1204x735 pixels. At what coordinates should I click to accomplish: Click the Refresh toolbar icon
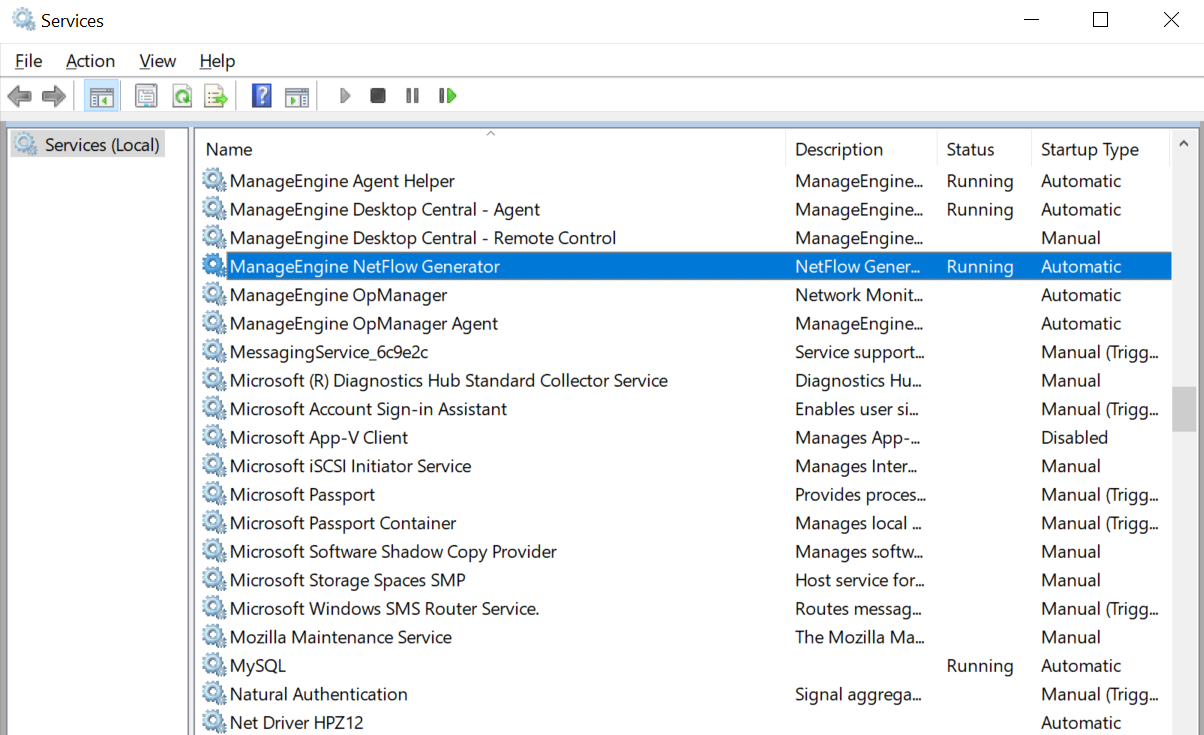pos(182,96)
